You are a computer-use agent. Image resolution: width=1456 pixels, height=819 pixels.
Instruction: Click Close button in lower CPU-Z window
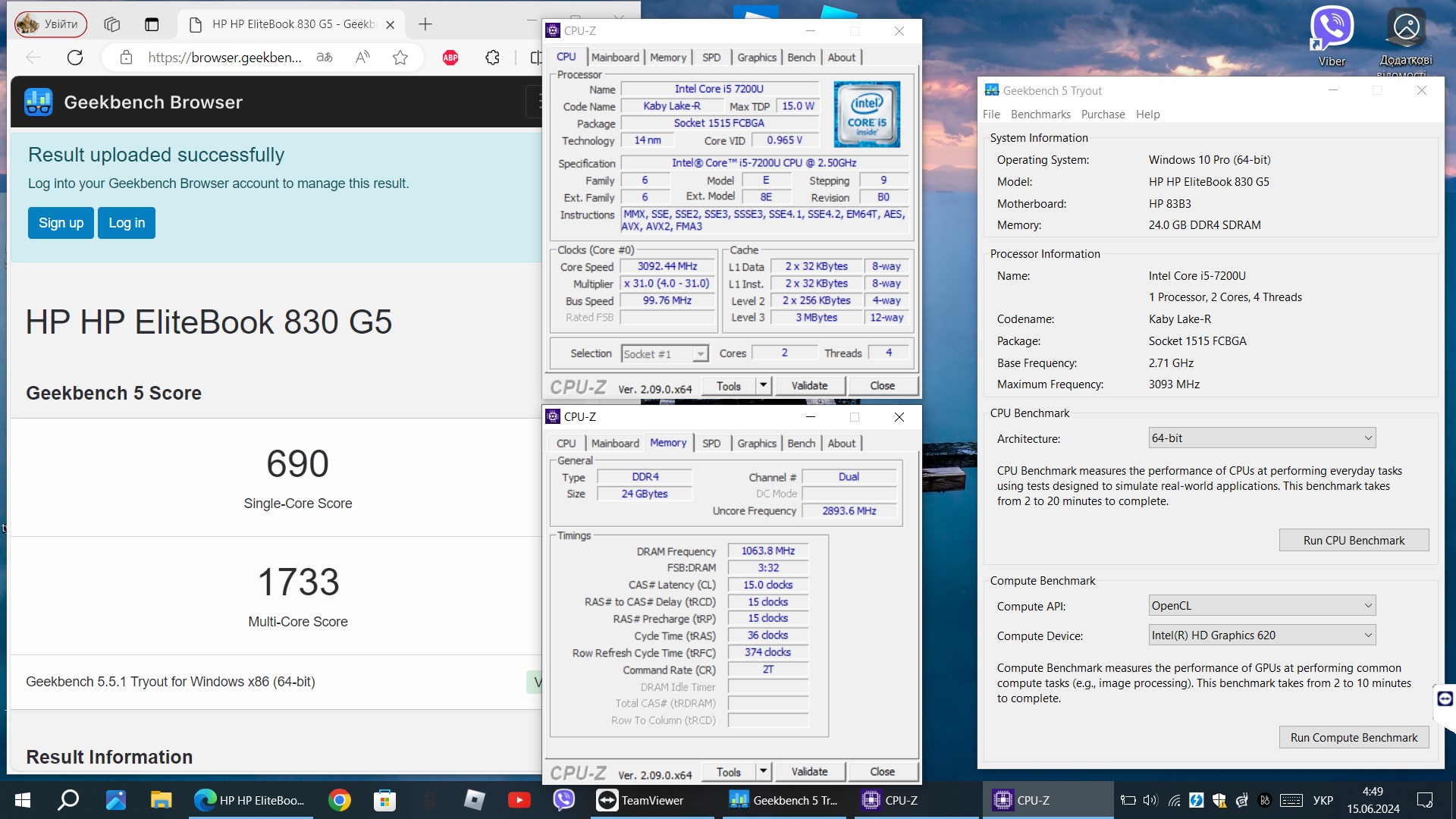[x=882, y=772]
